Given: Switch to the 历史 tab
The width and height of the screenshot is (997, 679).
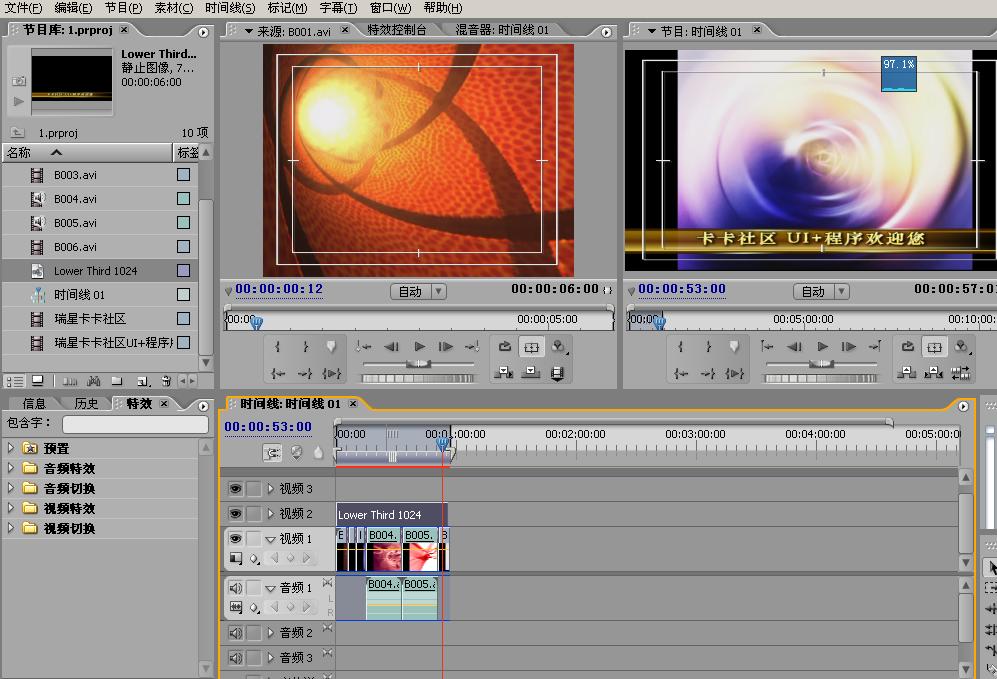Looking at the screenshot, I should (86, 404).
